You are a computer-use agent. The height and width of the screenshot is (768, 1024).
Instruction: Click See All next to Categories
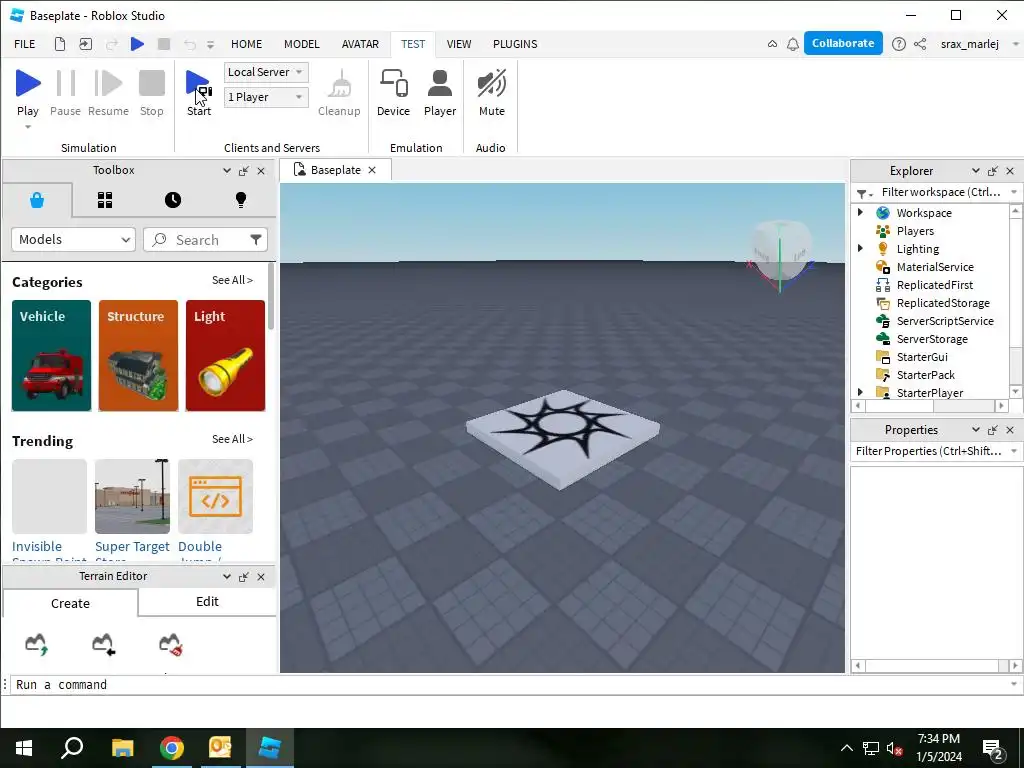tap(232, 280)
